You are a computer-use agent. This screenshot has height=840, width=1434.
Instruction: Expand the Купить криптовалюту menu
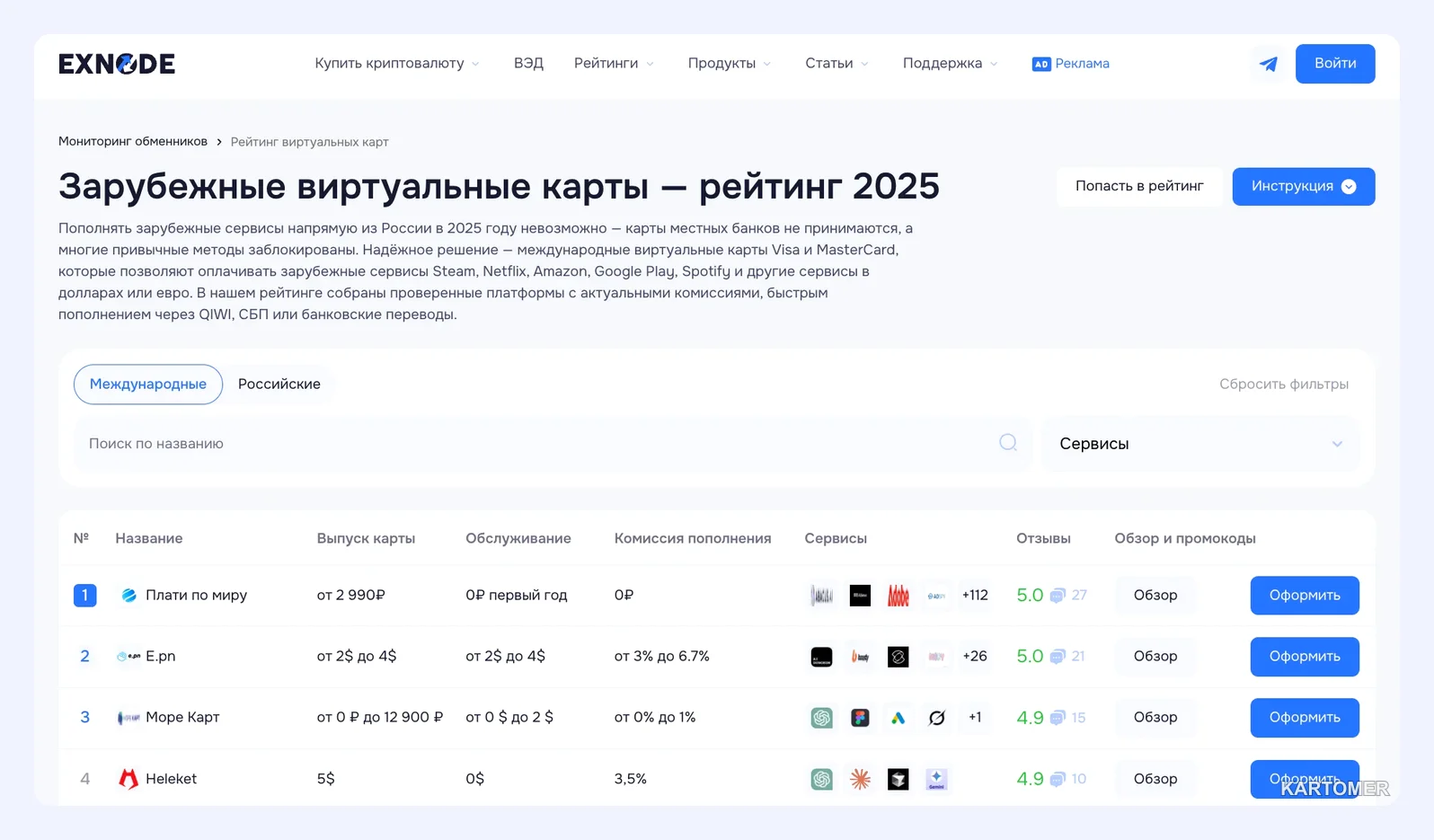(397, 64)
